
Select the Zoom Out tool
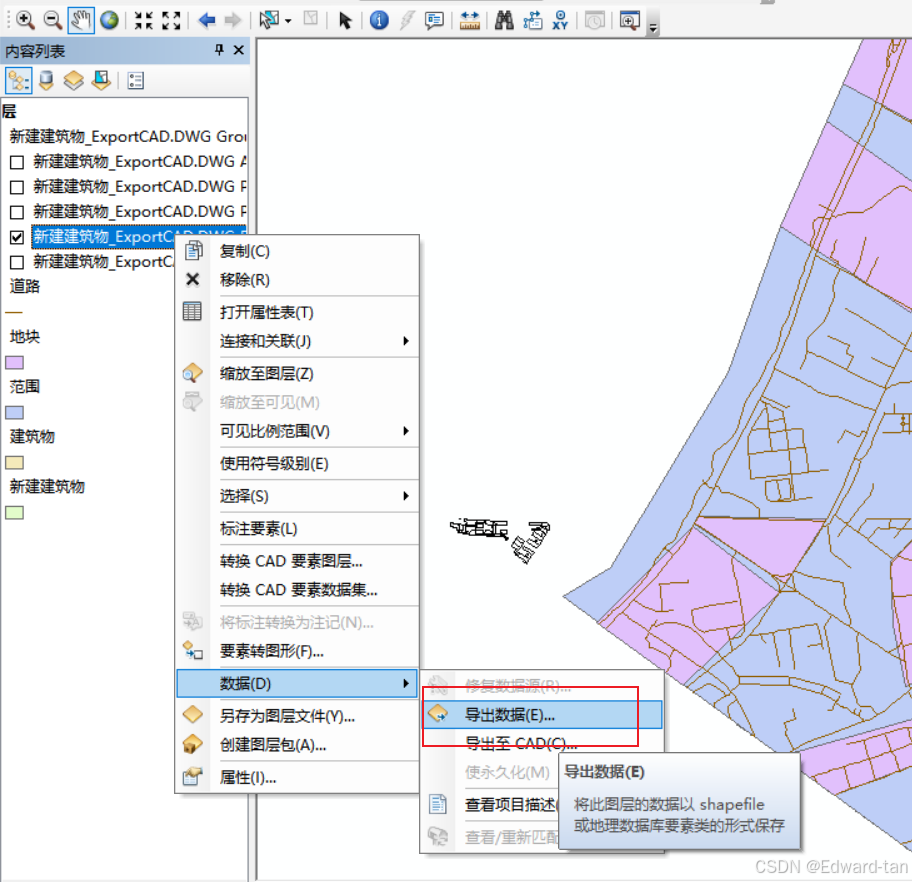(x=53, y=21)
